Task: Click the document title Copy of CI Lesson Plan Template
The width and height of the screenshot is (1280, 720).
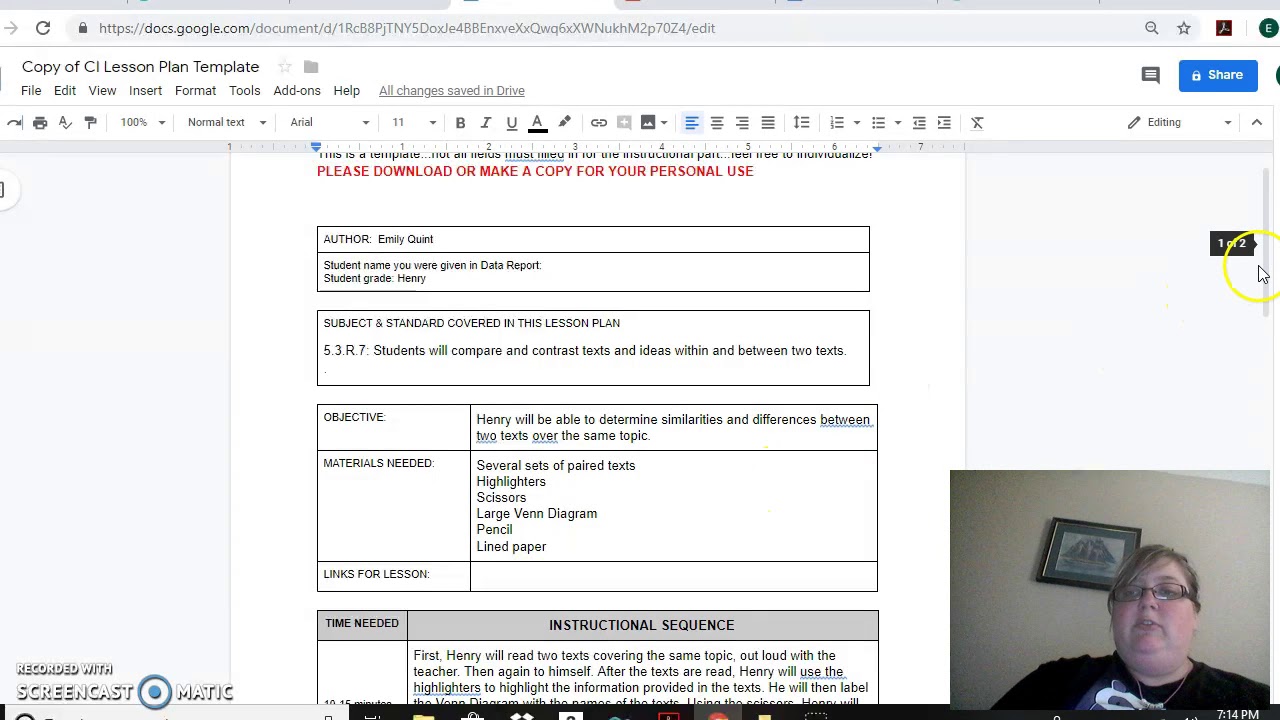Action: point(140,67)
